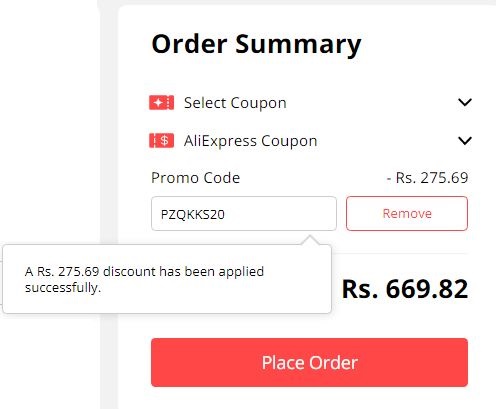The height and width of the screenshot is (409, 496).
Task: Click the minus Rs. 275.69 discount amount
Action: coord(427,178)
